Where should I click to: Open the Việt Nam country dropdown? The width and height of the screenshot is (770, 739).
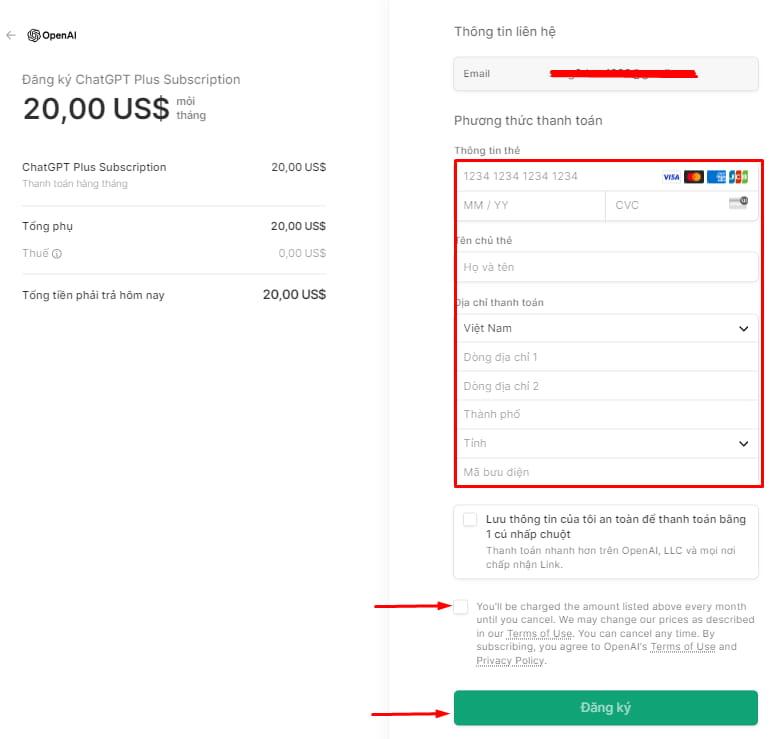tap(606, 328)
